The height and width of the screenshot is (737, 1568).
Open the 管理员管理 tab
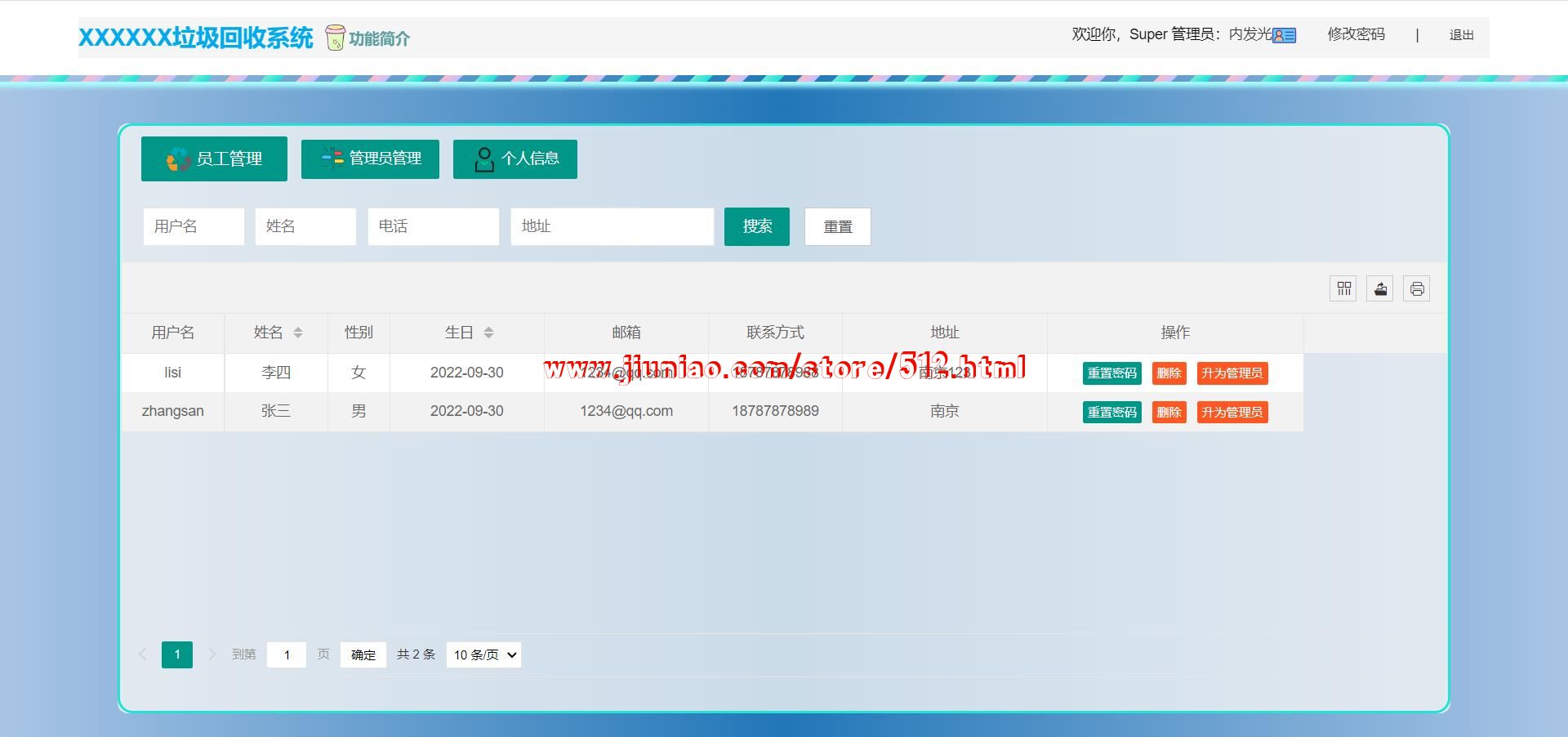pyautogui.click(x=370, y=159)
